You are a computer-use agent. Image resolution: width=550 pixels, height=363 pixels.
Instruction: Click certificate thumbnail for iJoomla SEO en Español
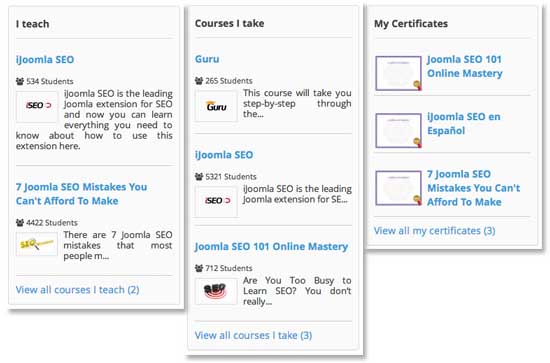[x=398, y=130]
